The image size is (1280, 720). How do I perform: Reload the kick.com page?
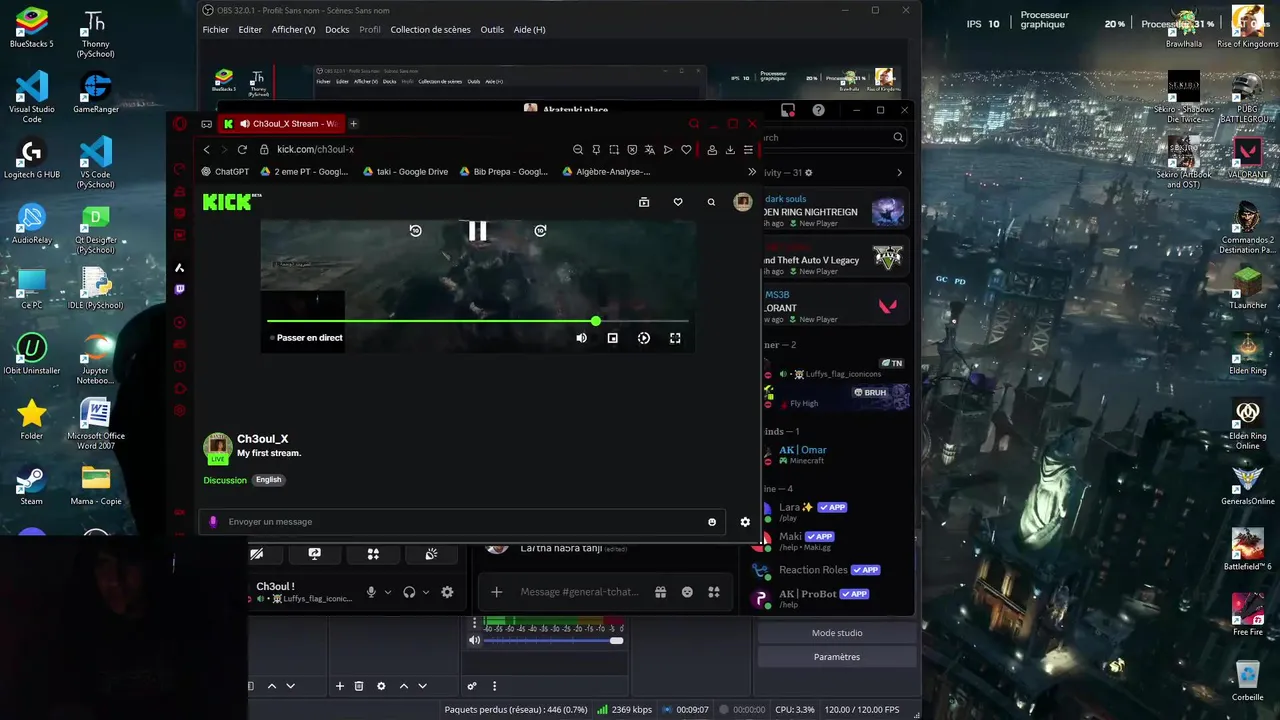coord(242,150)
